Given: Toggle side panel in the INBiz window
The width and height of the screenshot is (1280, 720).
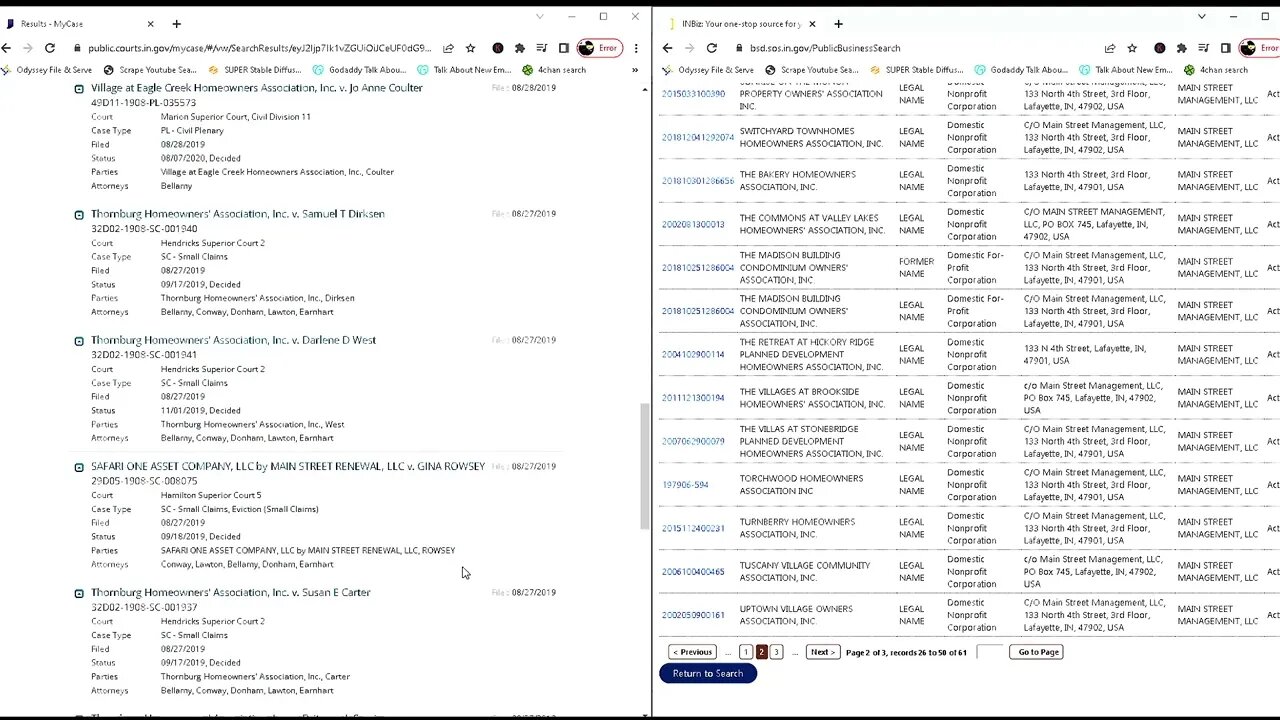Looking at the screenshot, I should 1225,48.
